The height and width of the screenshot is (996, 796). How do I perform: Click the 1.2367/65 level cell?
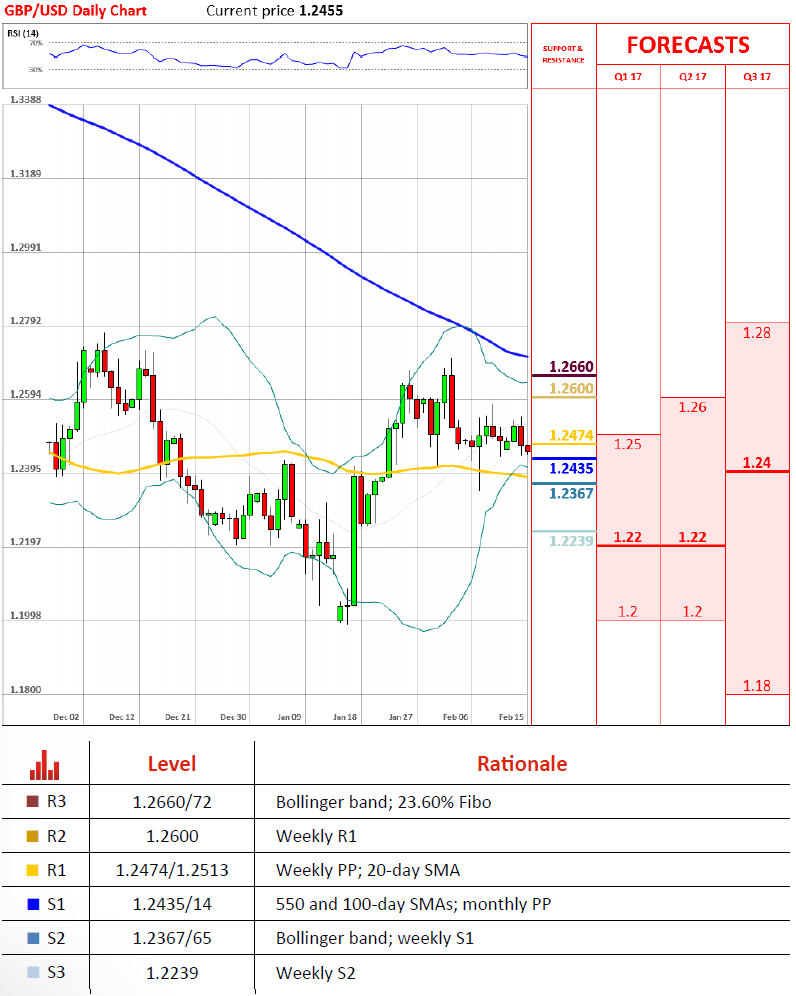coord(172,938)
